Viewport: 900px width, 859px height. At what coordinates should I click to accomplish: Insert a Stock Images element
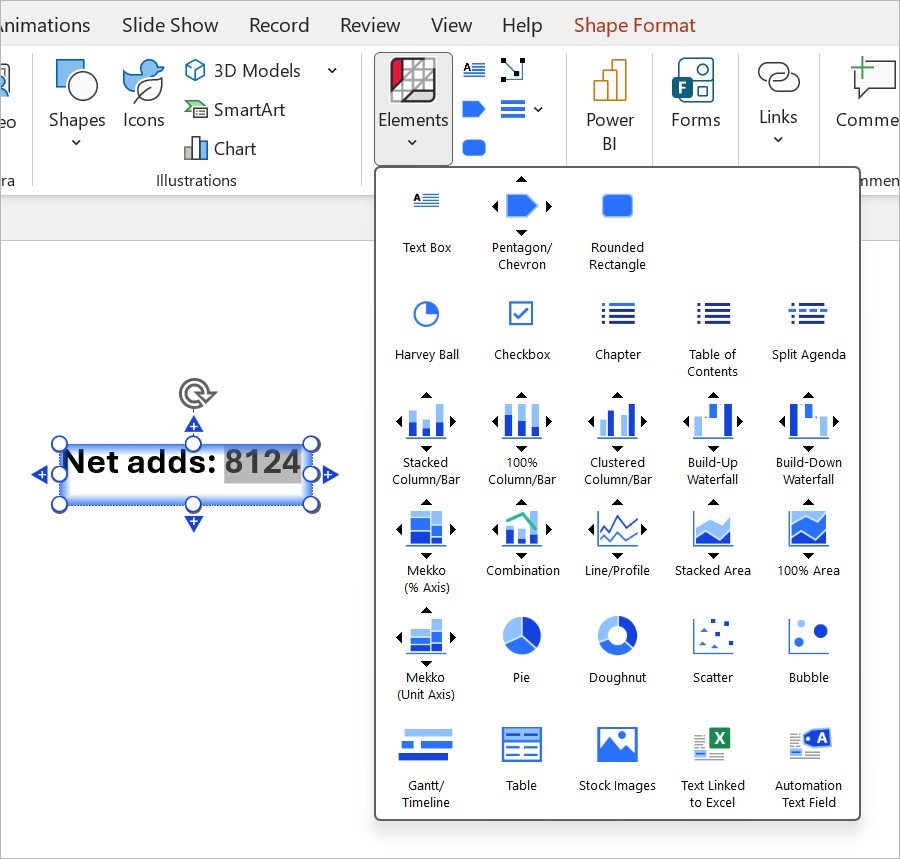pos(617,759)
